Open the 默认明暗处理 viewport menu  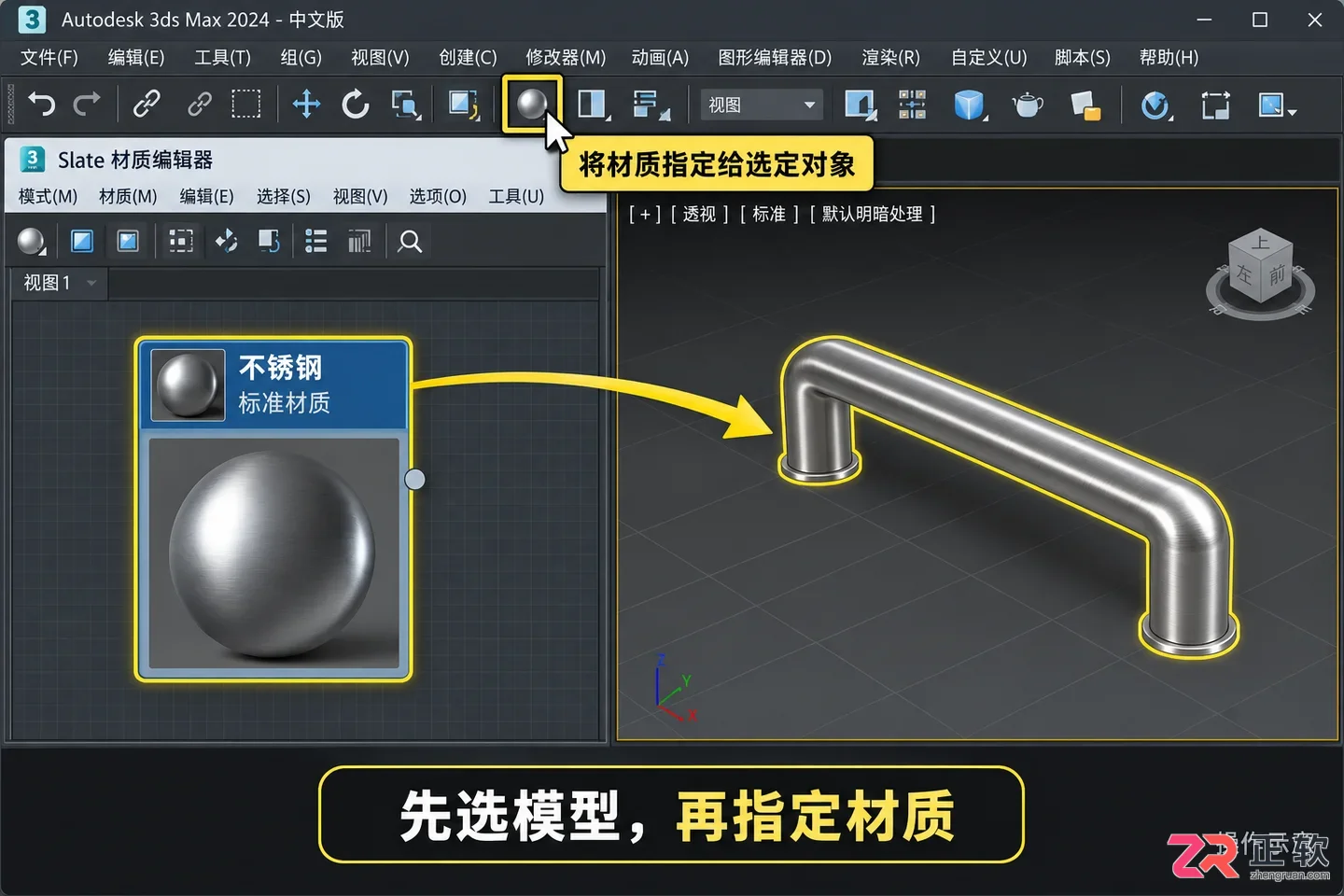[x=873, y=215]
